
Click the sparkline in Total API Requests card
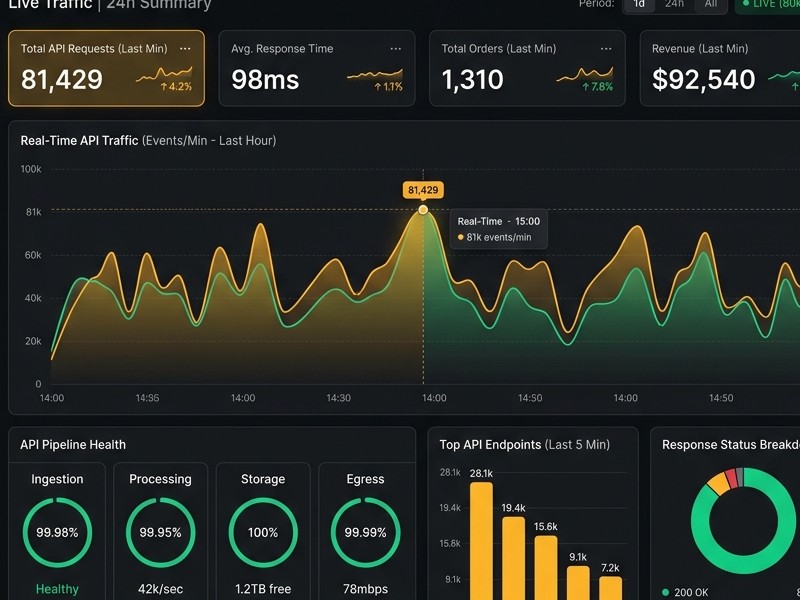click(164, 74)
